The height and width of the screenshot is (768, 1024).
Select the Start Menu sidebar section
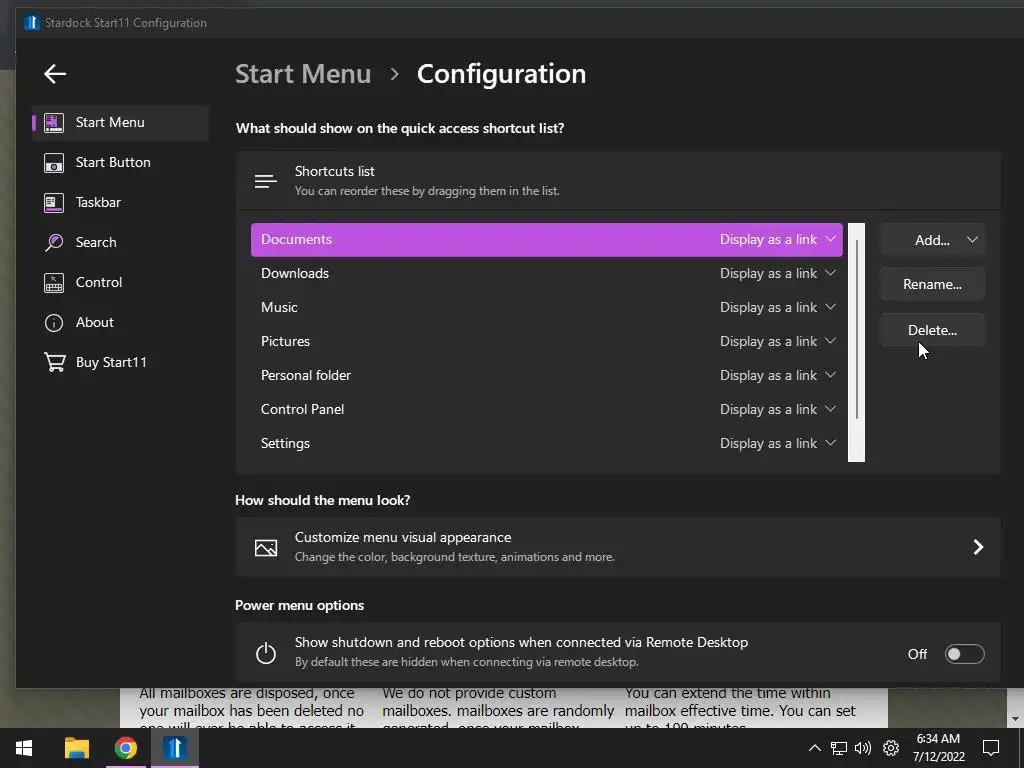pyautogui.click(x=120, y=122)
